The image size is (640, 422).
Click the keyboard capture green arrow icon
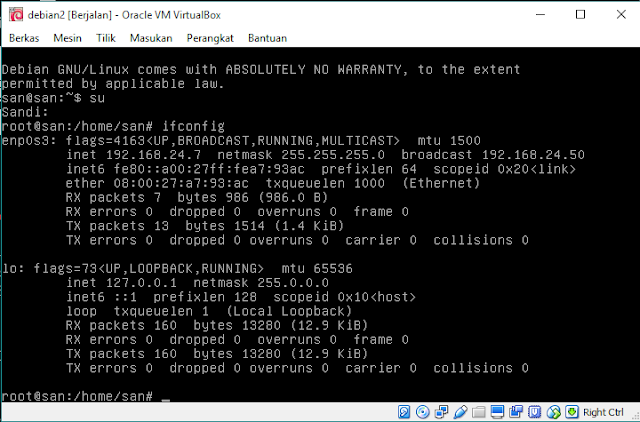(x=572, y=412)
